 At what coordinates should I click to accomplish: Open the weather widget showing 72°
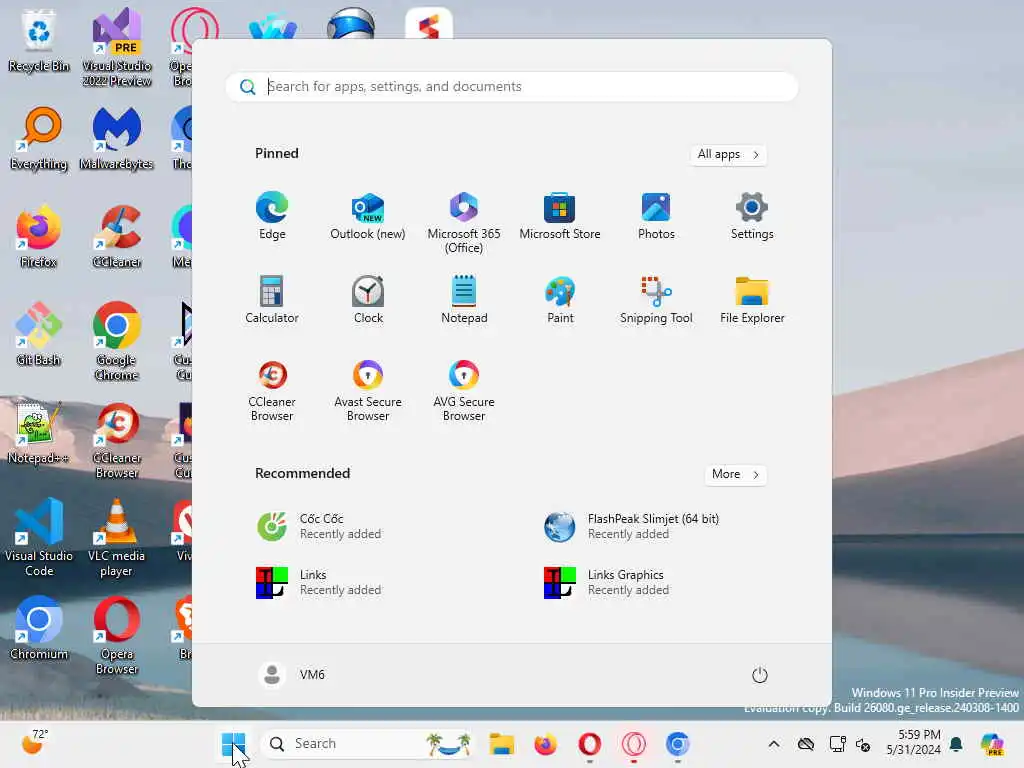34,743
